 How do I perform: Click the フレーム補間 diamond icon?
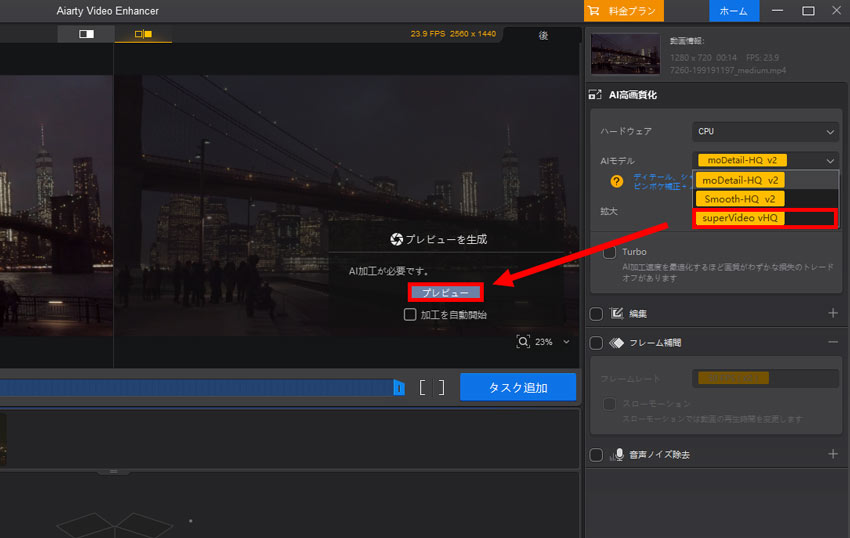click(616, 343)
